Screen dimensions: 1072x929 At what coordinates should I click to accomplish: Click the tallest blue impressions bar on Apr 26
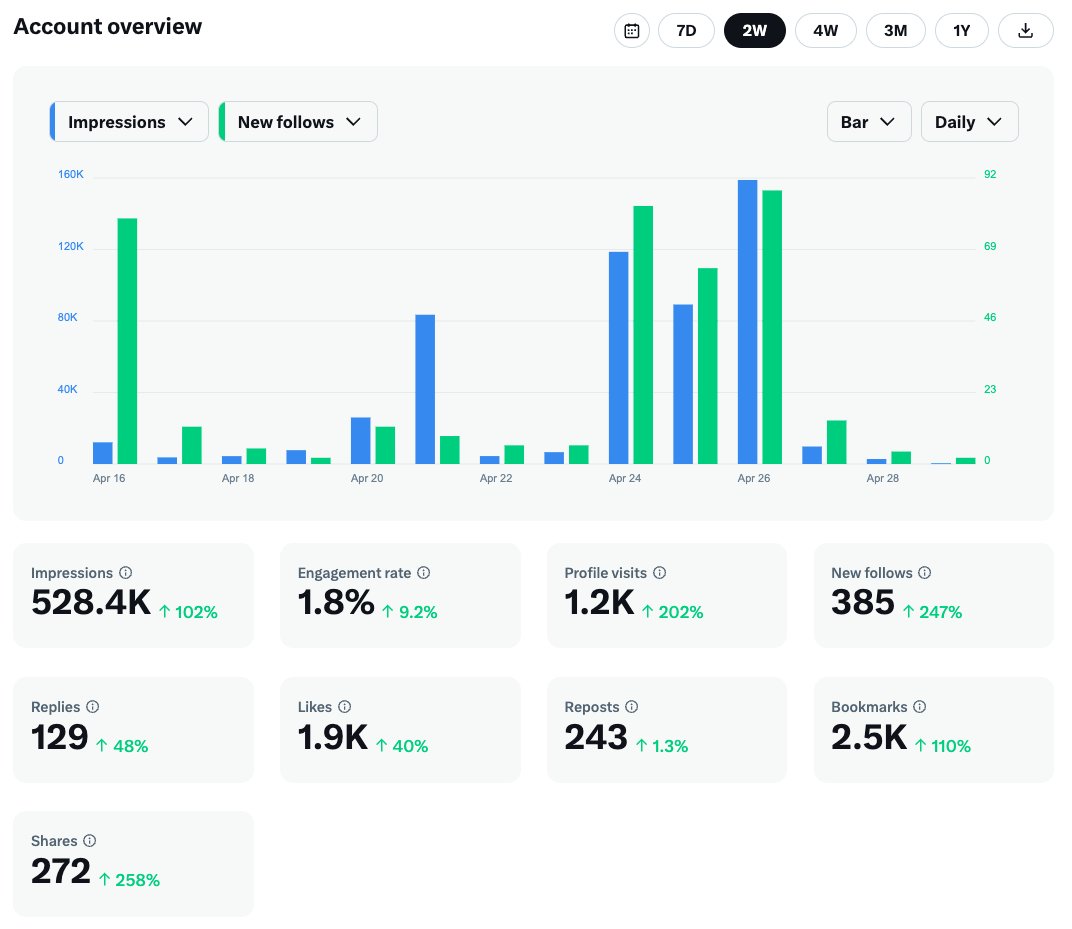(x=747, y=322)
